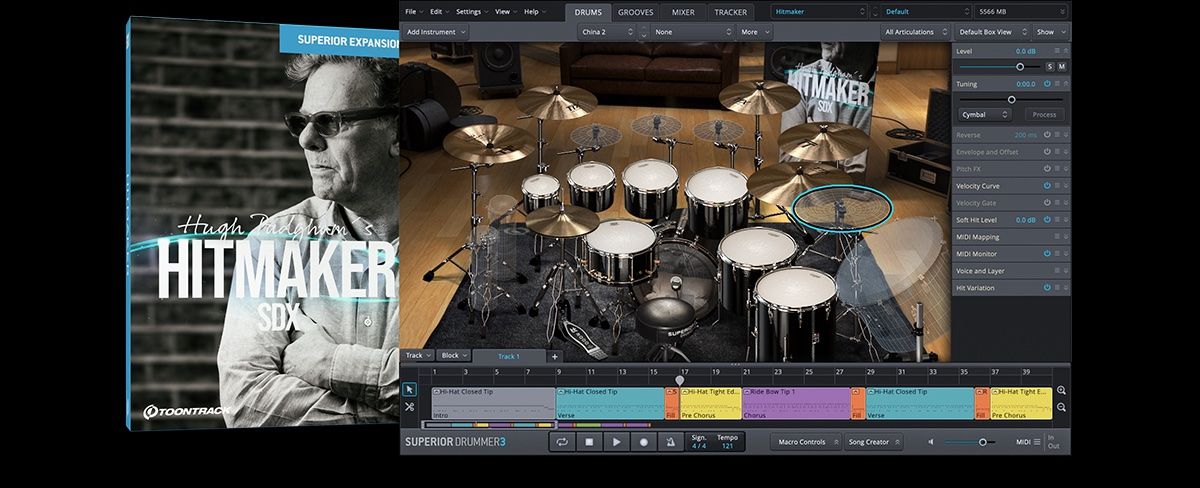Switch to the Grooves tab
The image size is (1200, 488).
coord(636,12)
